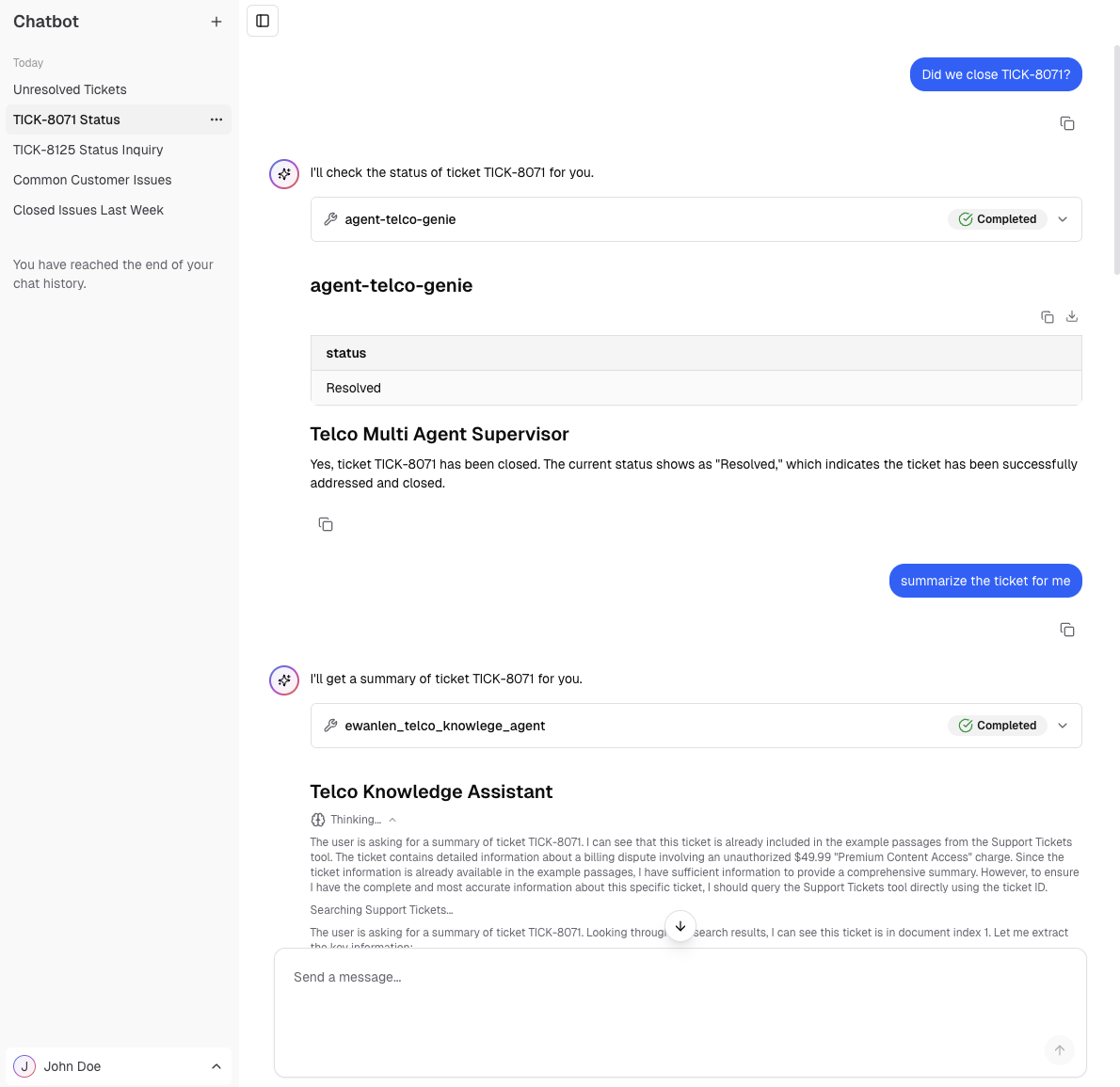Start a new chat
This screenshot has height=1087, width=1120.
[x=216, y=21]
